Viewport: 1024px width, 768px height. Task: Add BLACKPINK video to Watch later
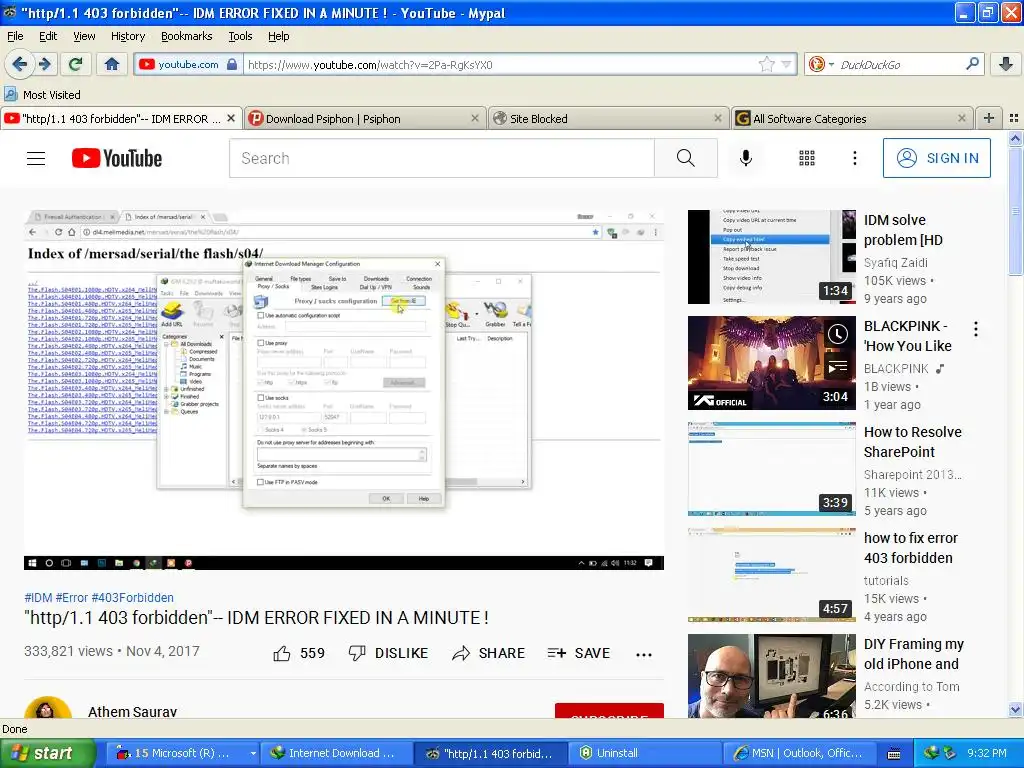pos(838,334)
